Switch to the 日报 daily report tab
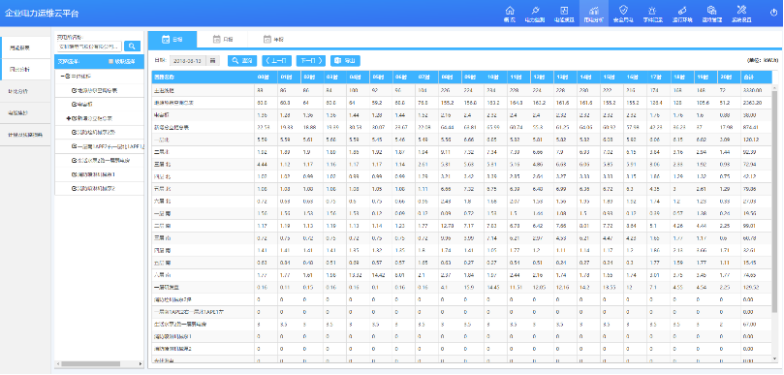Screen dimensions: 784x375 [x=172, y=39]
